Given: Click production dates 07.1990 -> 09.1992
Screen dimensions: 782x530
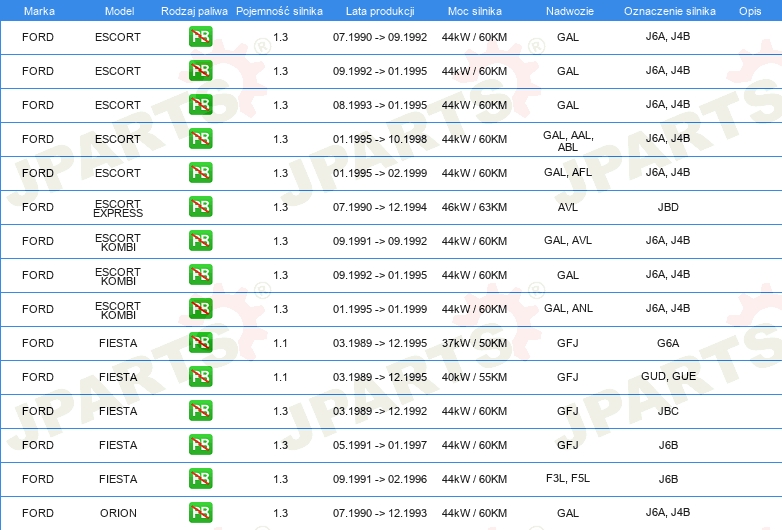Looking at the screenshot, I should (x=380, y=37).
